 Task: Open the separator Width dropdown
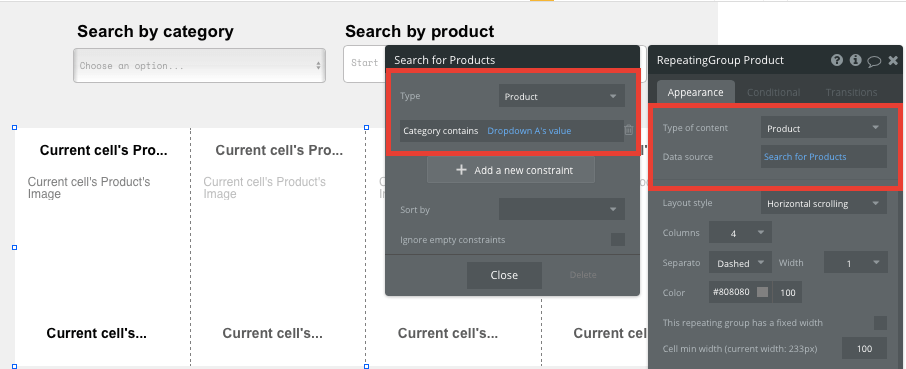point(856,263)
